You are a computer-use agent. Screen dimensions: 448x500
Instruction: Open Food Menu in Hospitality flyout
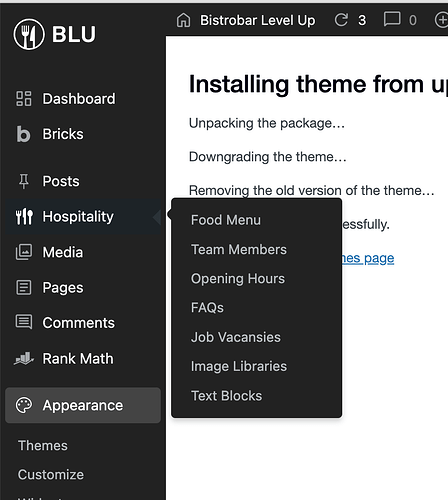coord(226,220)
